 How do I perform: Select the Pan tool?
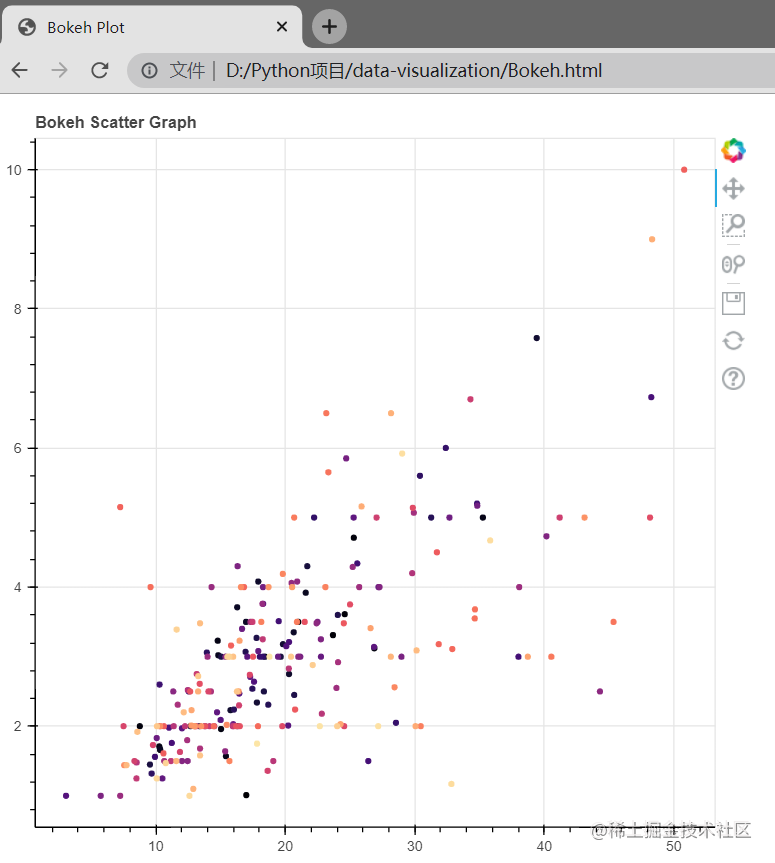(733, 188)
